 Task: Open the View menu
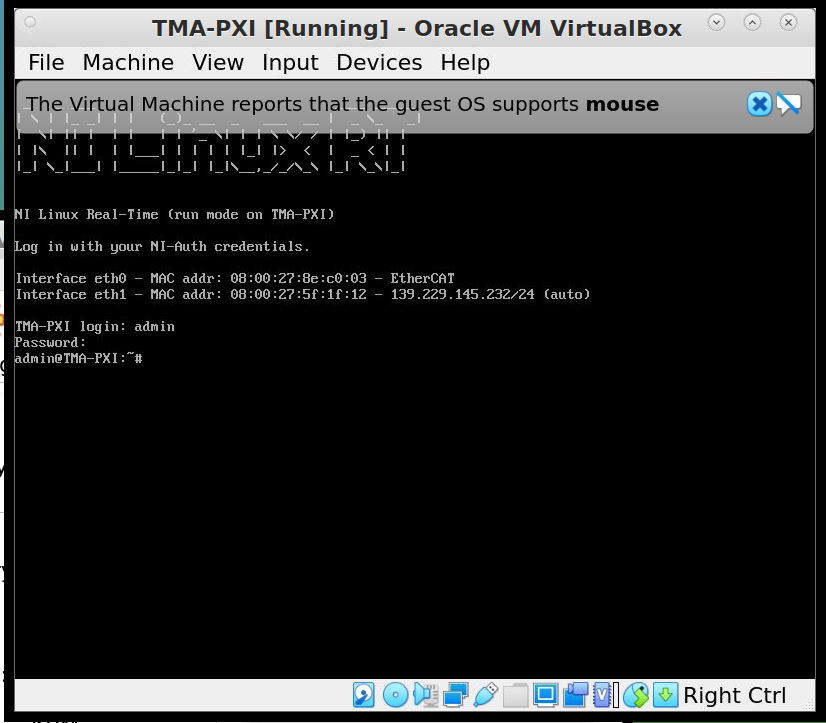218,63
